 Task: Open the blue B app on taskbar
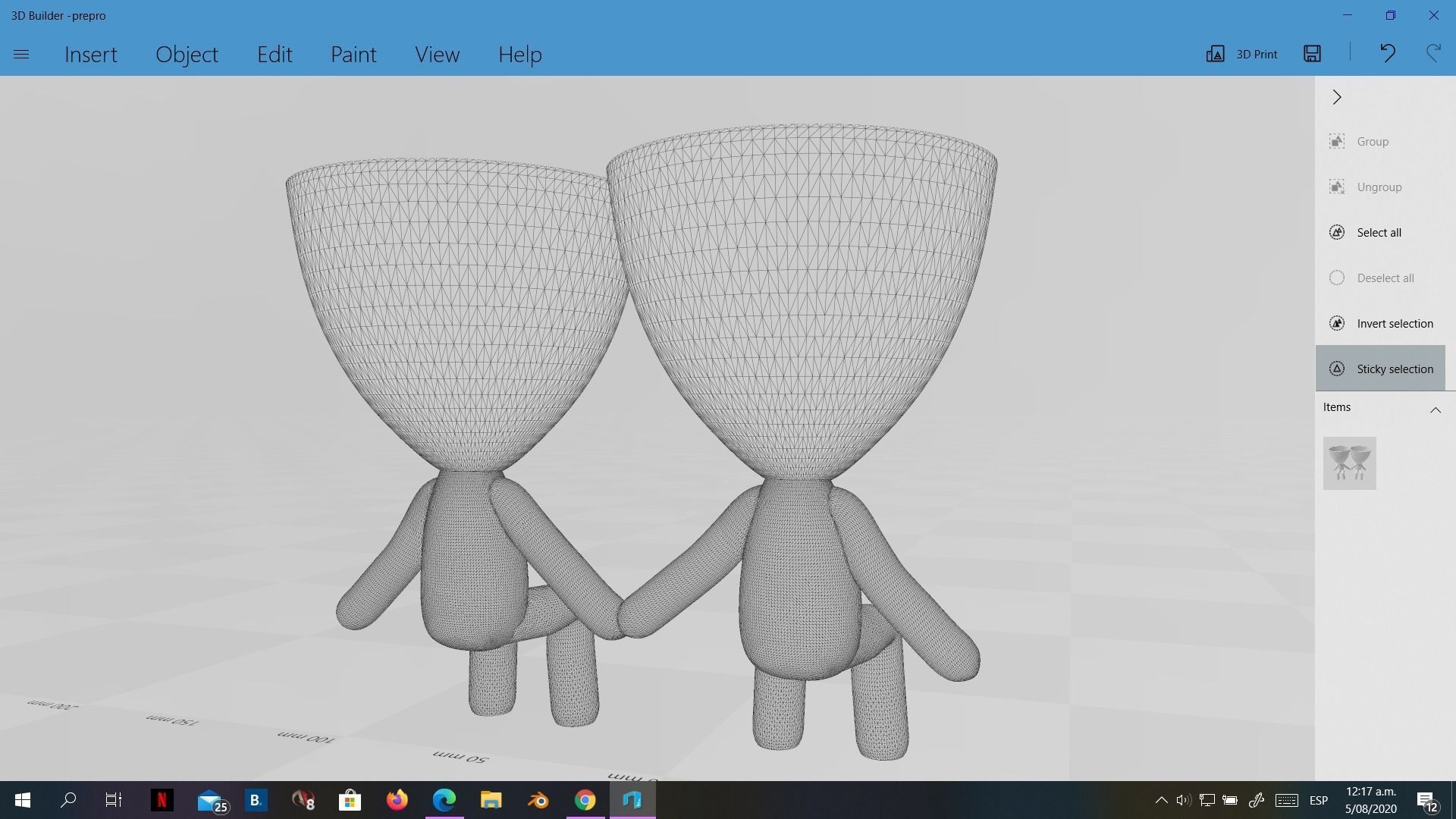[256, 800]
